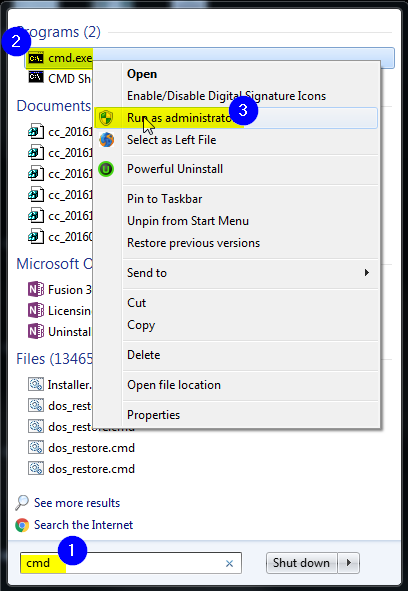Viewport: 408px width, 591px height.
Task: Choose Open from the context menu
Action: click(142, 74)
